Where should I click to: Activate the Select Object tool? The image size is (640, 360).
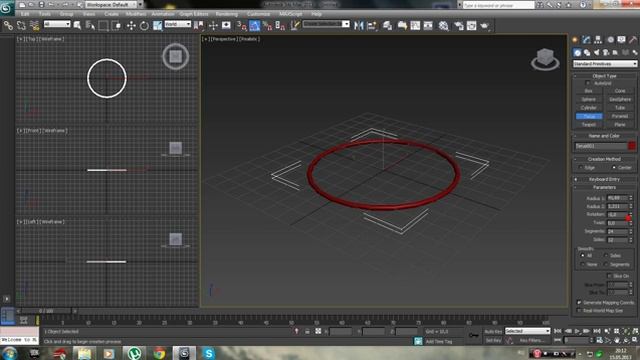pyautogui.click(x=78, y=26)
